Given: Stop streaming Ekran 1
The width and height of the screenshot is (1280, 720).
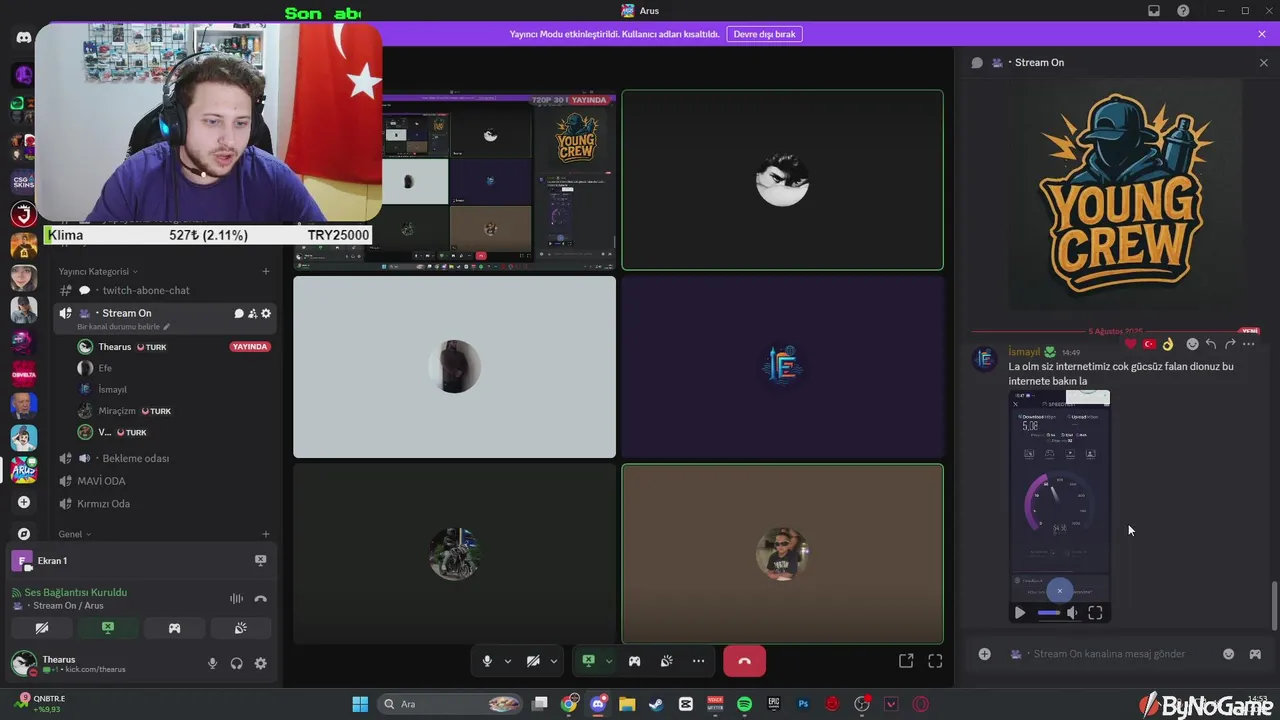Looking at the screenshot, I should [x=260, y=561].
